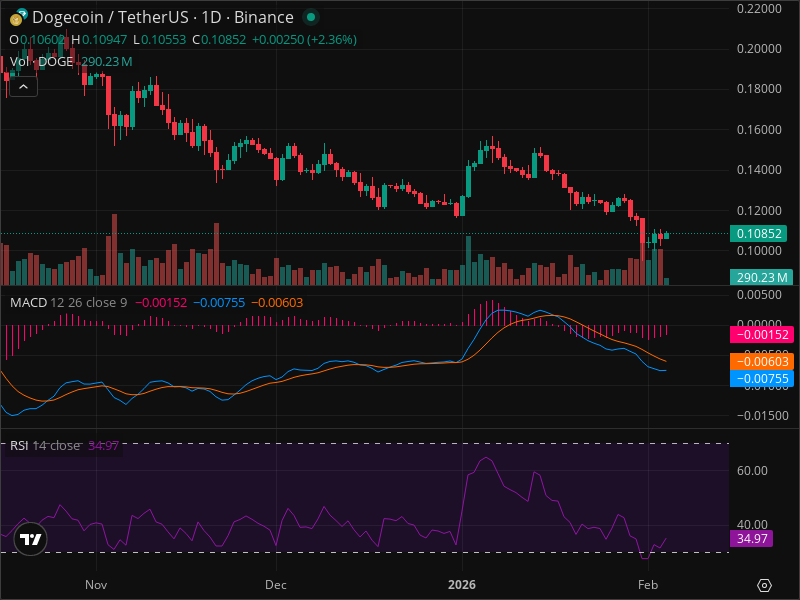Click the Nov date on time axis
Image resolution: width=800 pixels, height=600 pixels.
pos(96,585)
